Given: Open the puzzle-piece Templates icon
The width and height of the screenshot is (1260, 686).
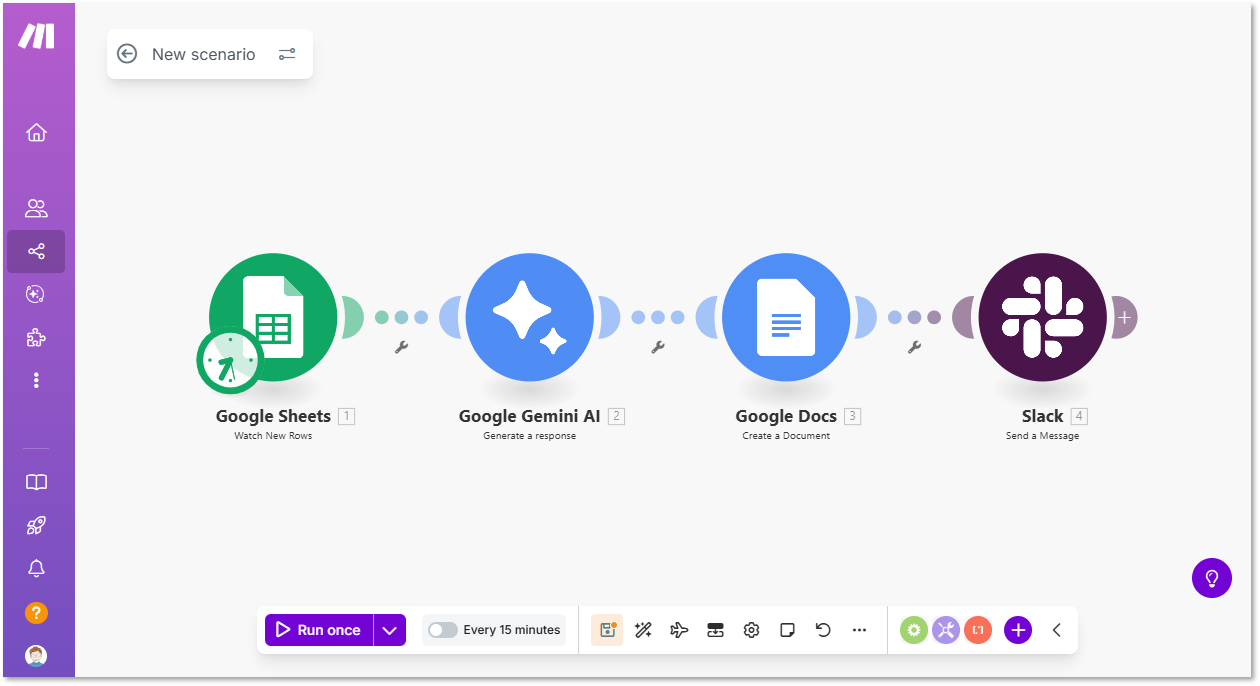Looking at the screenshot, I should 36,337.
